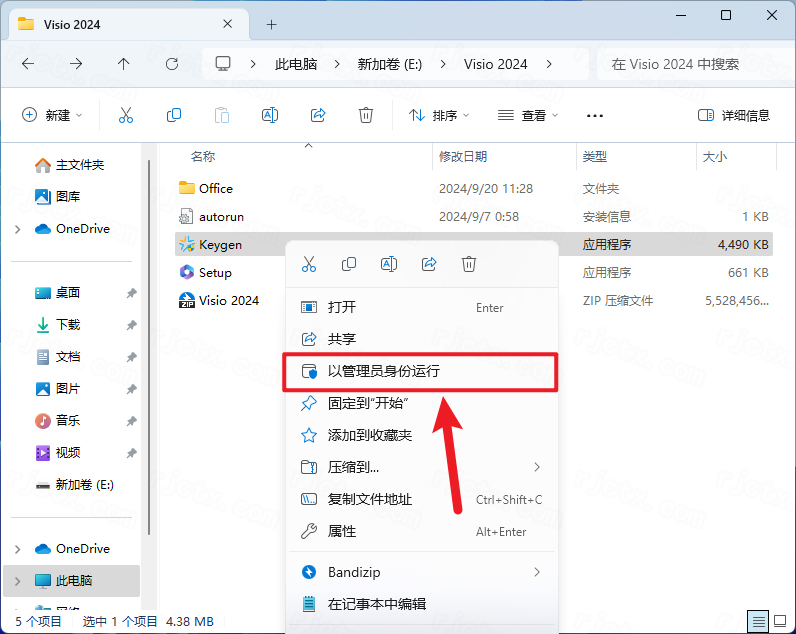
Task: Select the Setup application file
Action: point(474,273)
